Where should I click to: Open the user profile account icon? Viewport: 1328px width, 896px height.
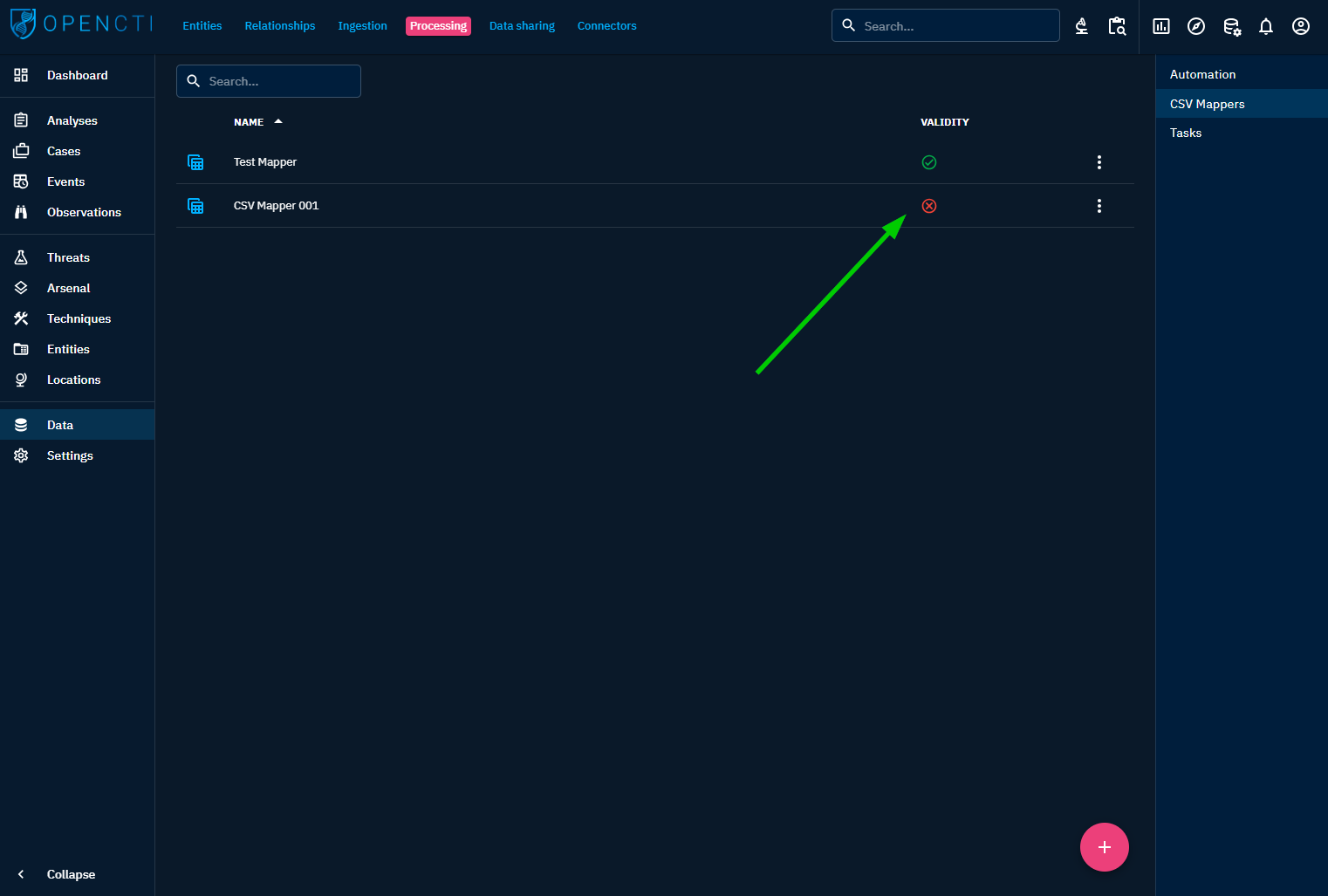(1300, 26)
